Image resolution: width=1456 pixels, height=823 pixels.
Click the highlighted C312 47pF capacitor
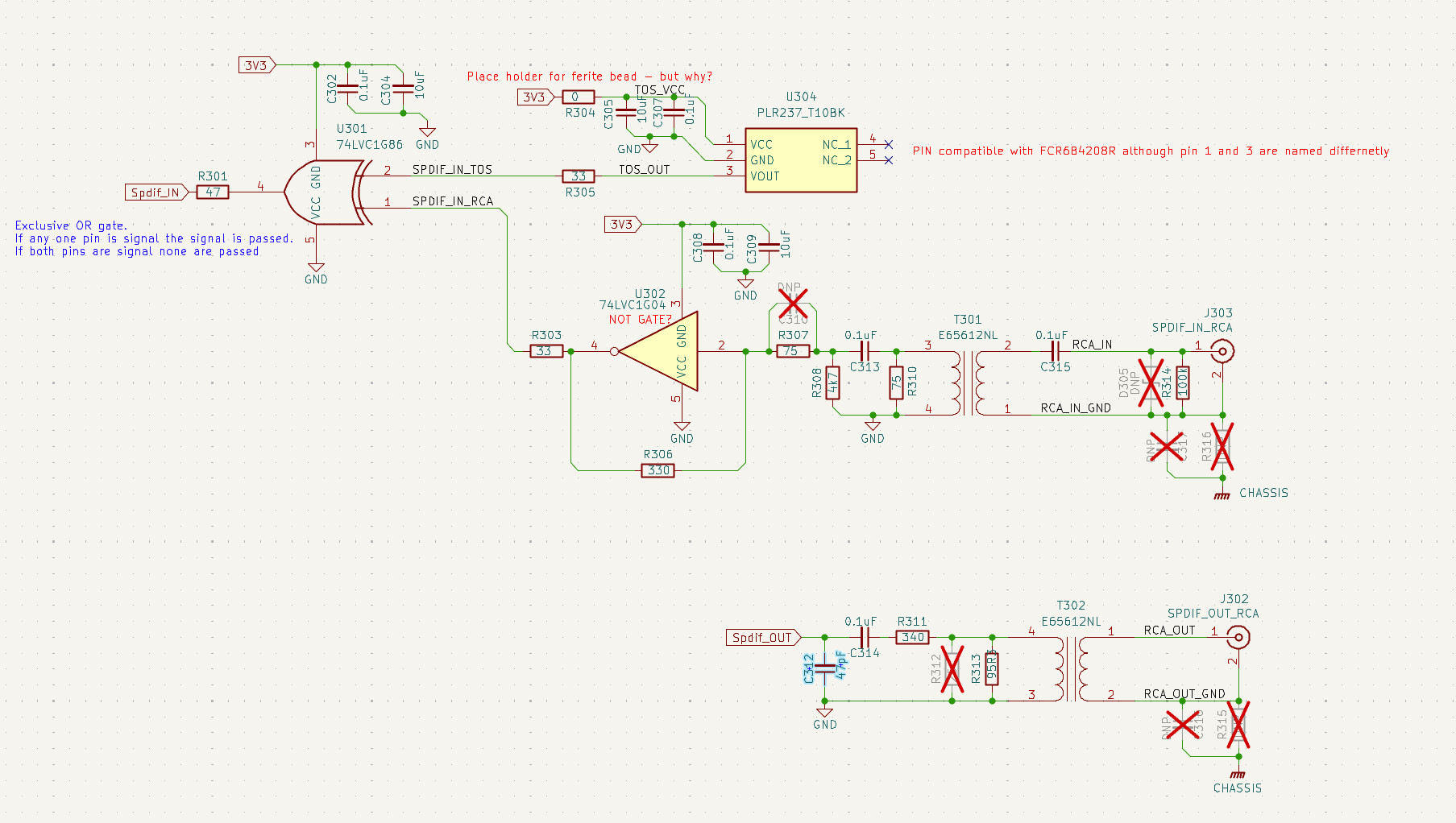point(824,668)
